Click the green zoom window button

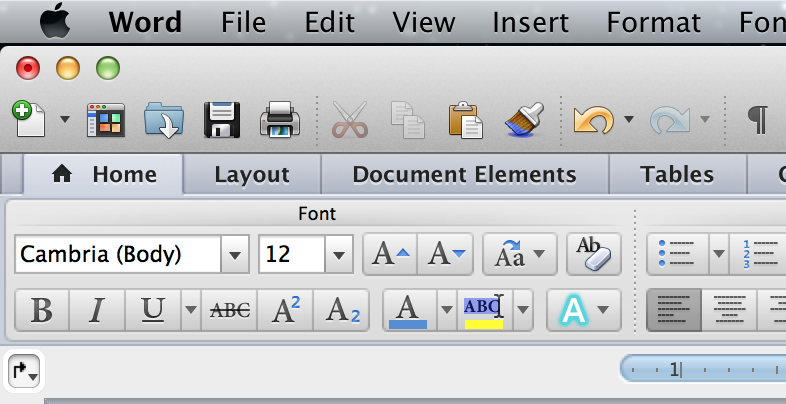point(108,68)
